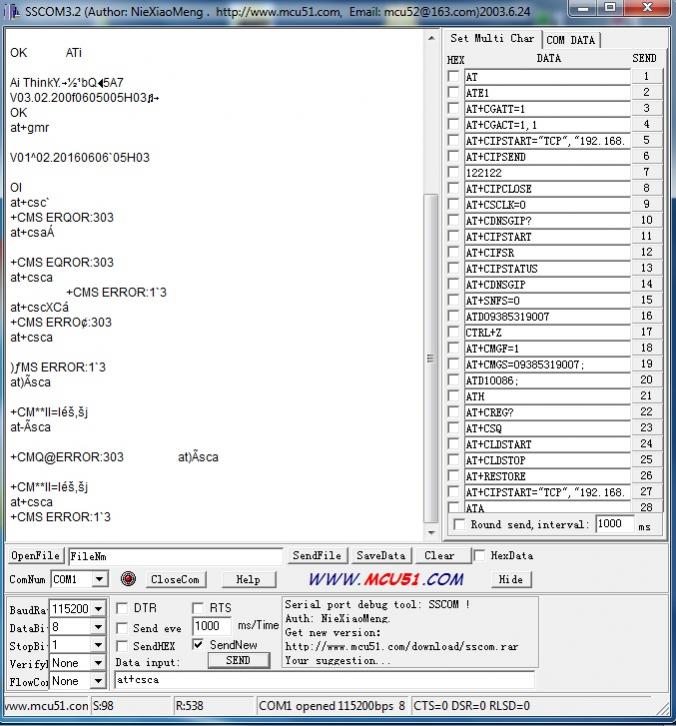Viewport: 676px width, 726px height.
Task: Enable HexData display checkbox
Action: click(x=480, y=556)
